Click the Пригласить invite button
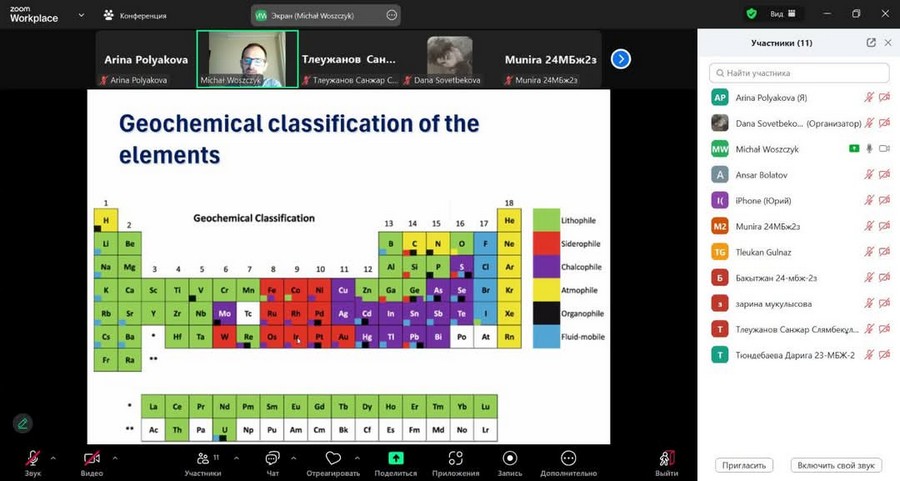The height and width of the screenshot is (481, 900). coord(745,465)
